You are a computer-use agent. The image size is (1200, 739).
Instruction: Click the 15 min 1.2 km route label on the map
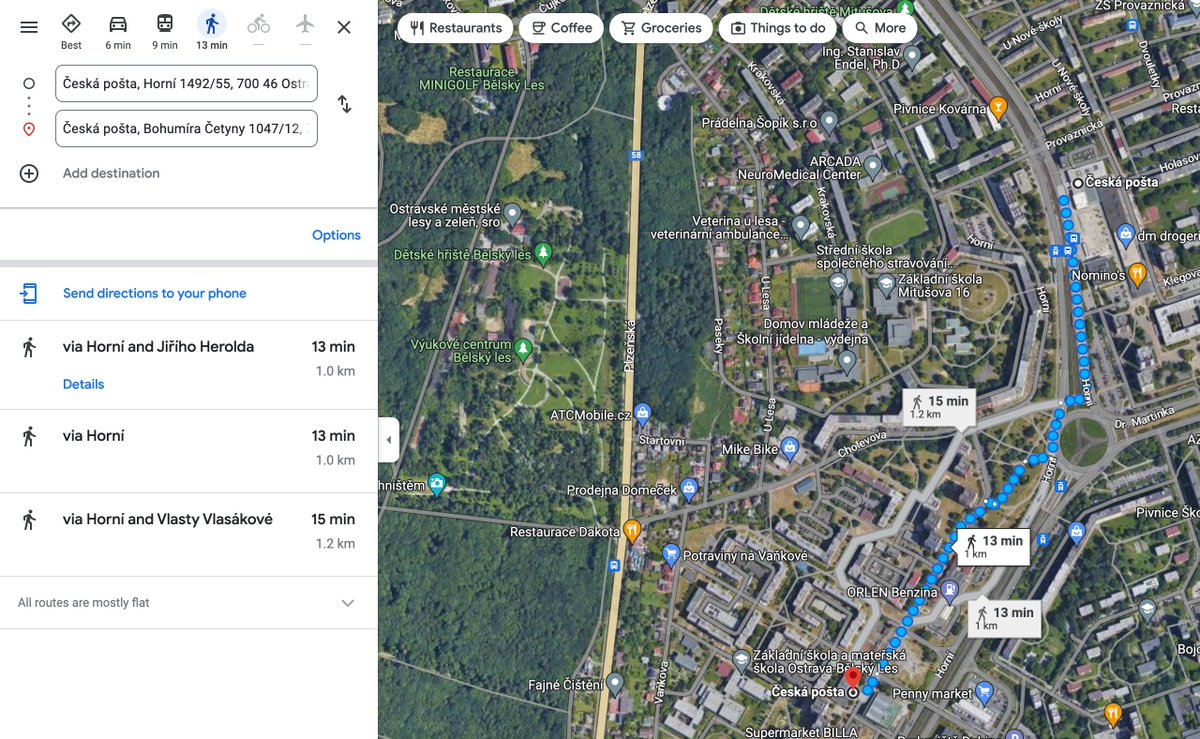pyautogui.click(x=940, y=407)
